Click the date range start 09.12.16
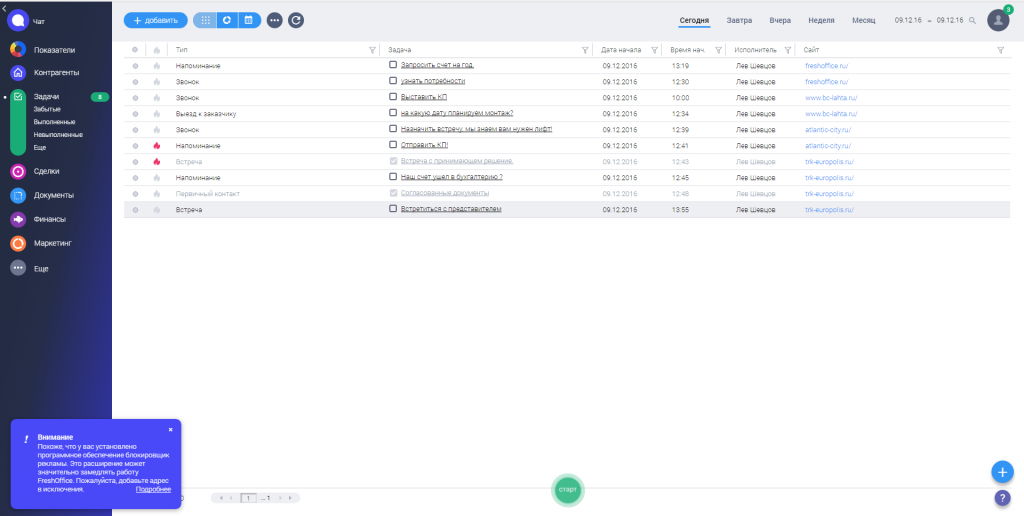1024x516 pixels. click(908, 20)
